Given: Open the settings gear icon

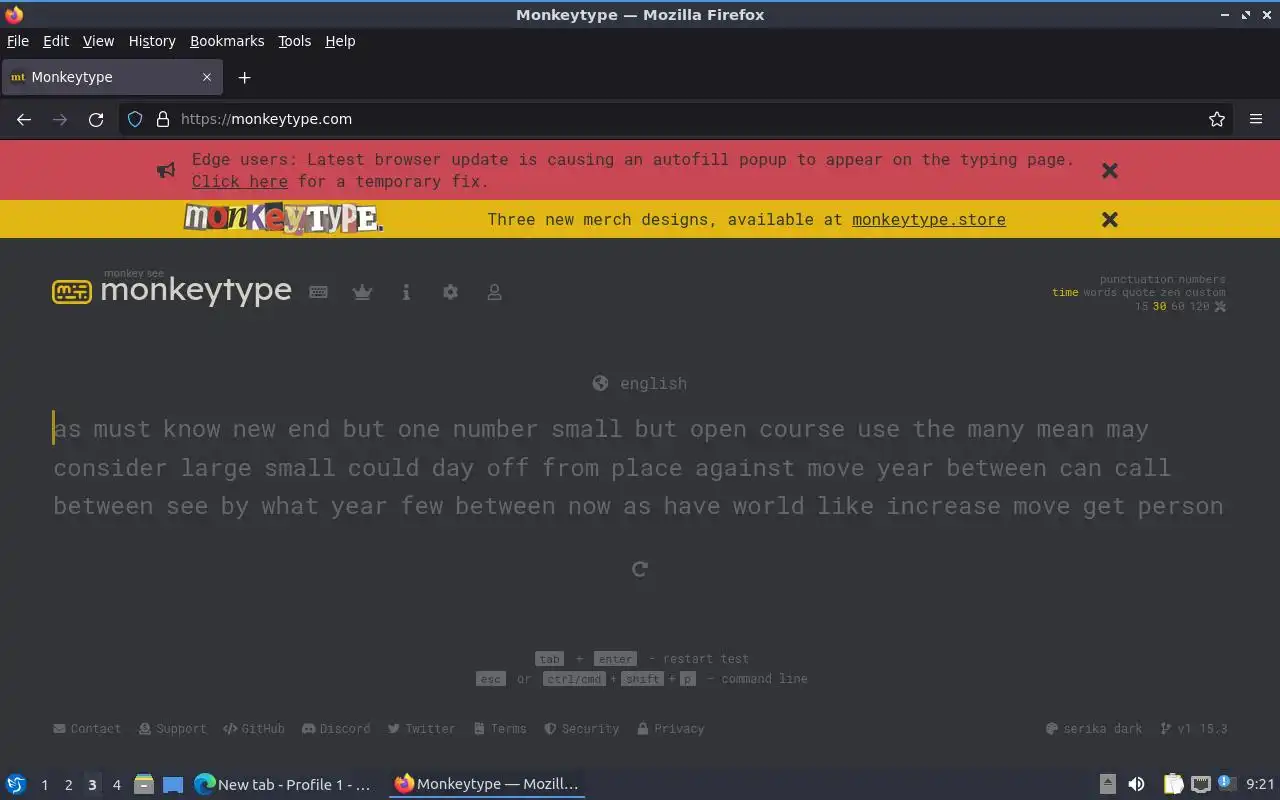Looking at the screenshot, I should 450,292.
